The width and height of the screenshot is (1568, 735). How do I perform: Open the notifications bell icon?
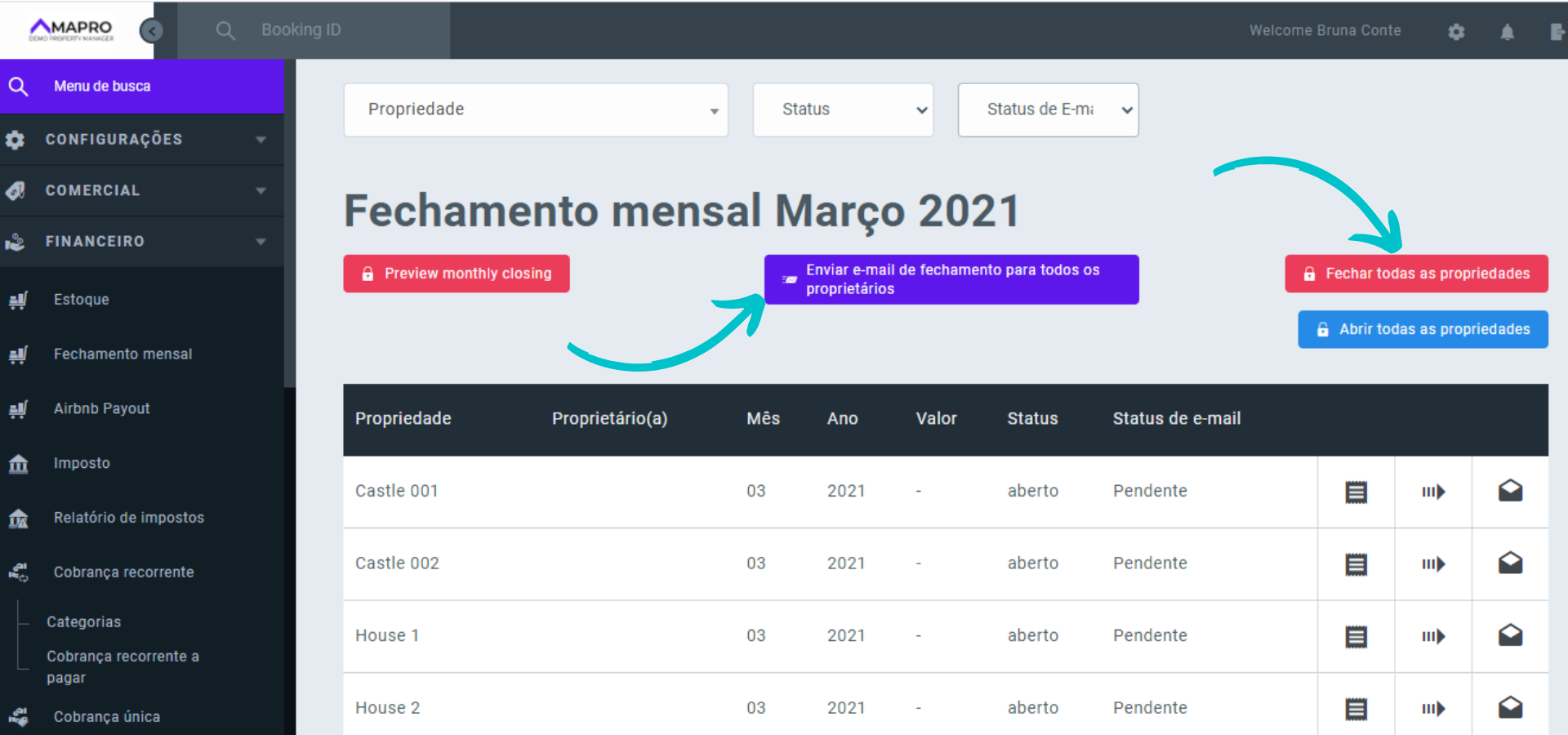coord(1508,30)
